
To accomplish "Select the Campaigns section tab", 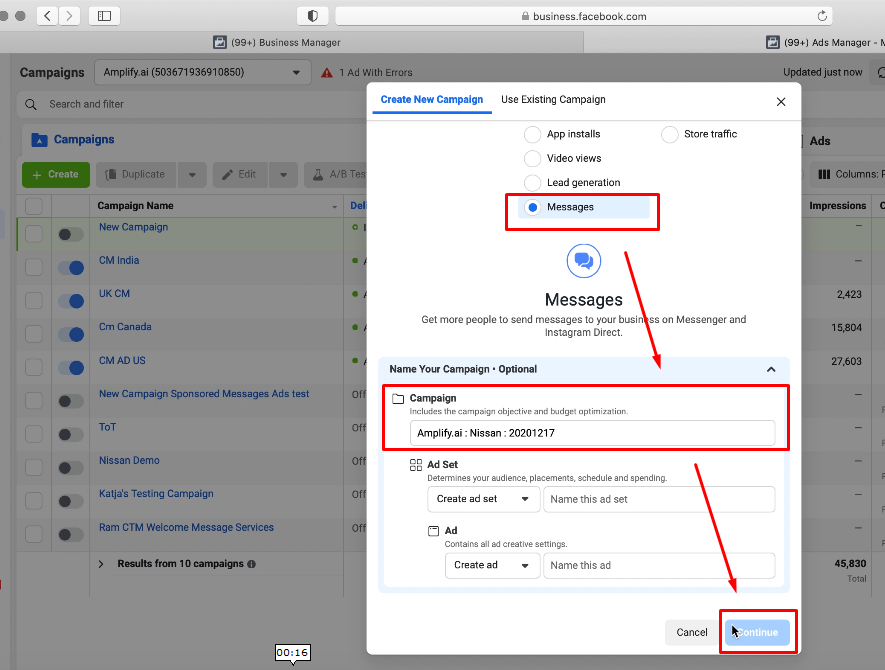I will point(84,139).
